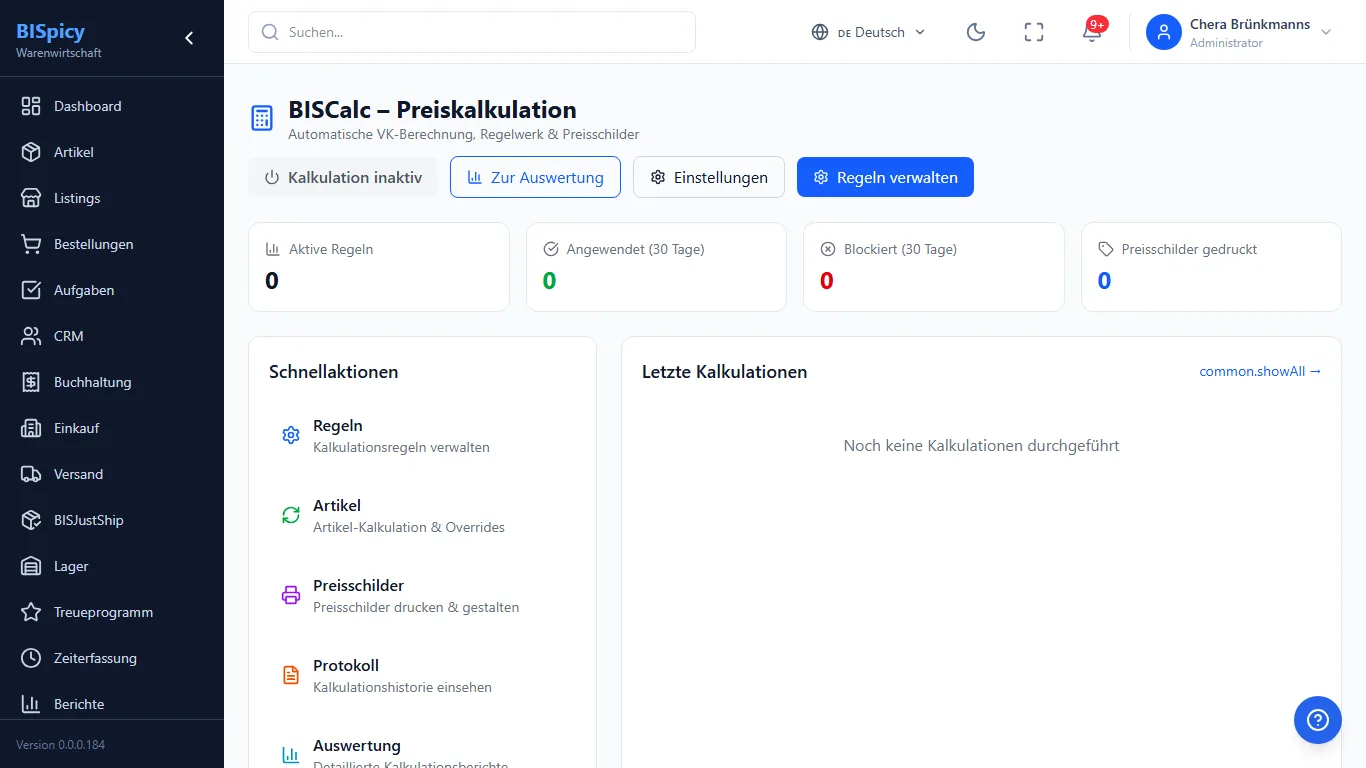1366x768 pixels.
Task: Click the Version 0.0.0.184 text
Action: coord(60,745)
